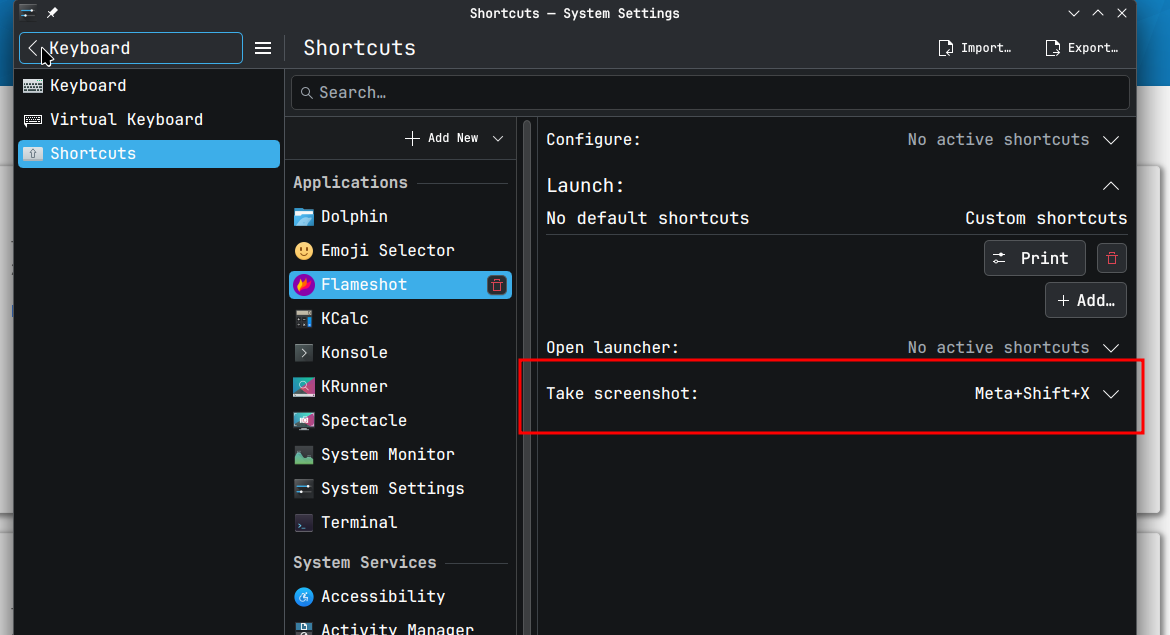Focus the Search shortcuts field
This screenshot has width=1170, height=635.
tap(710, 93)
